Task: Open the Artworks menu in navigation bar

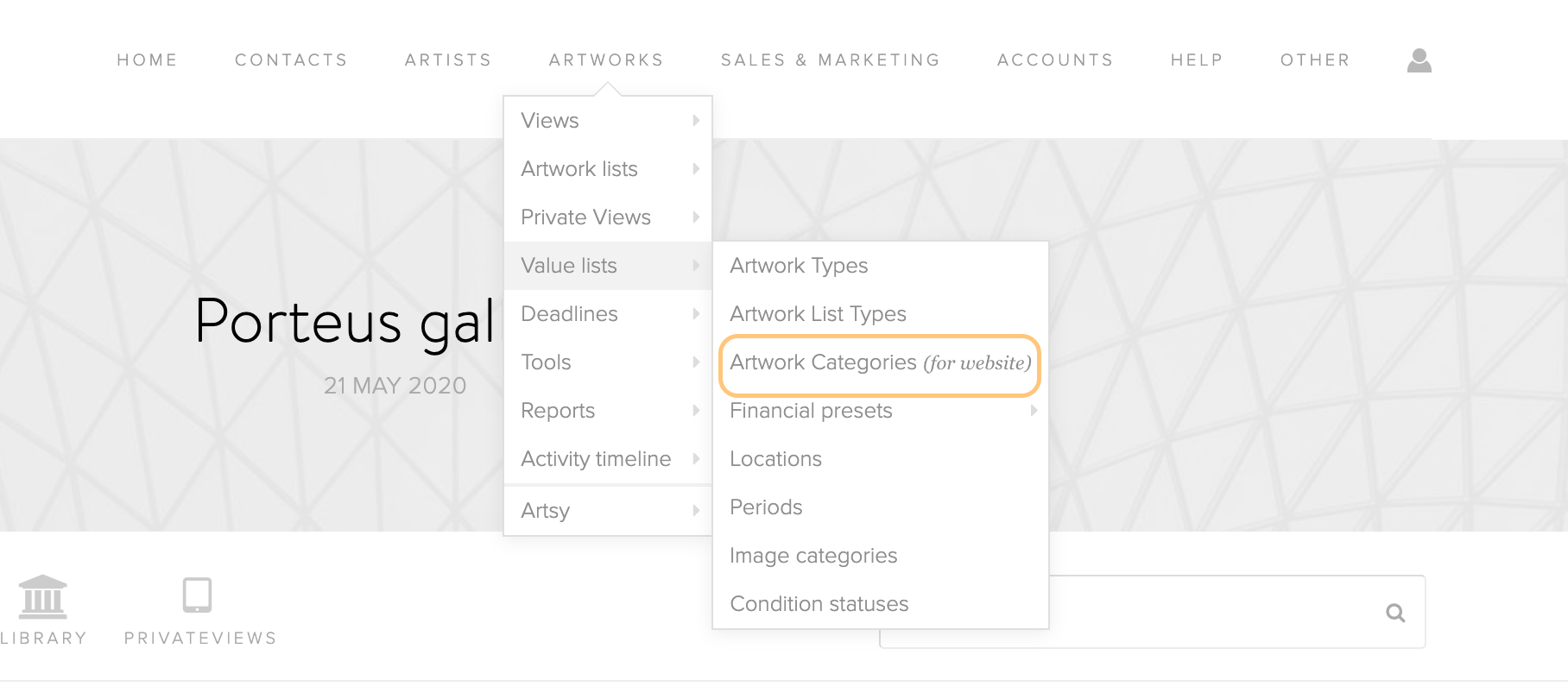Action: coord(606,60)
